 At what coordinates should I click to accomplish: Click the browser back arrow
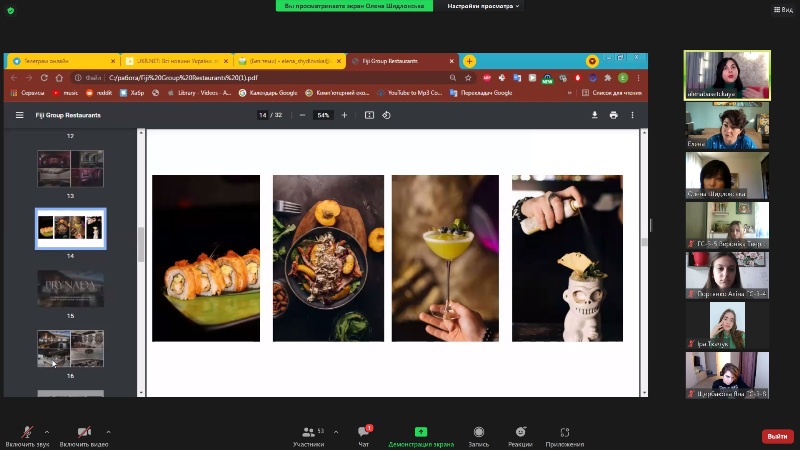(x=14, y=78)
